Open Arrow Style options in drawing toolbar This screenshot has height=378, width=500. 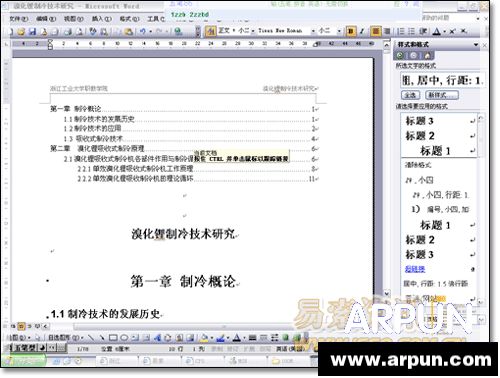pyautogui.click(x=274, y=337)
